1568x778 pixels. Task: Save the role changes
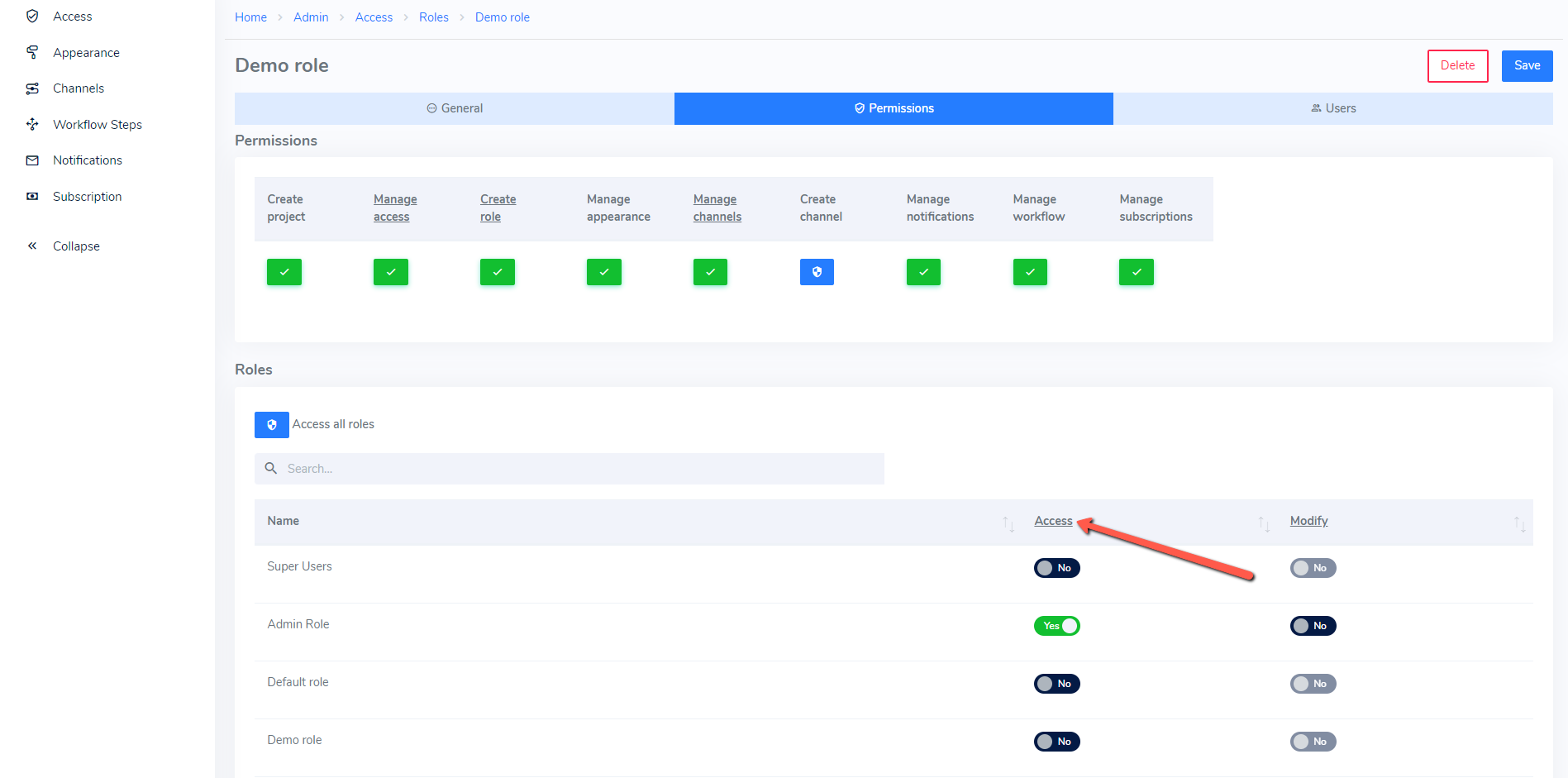tap(1527, 65)
